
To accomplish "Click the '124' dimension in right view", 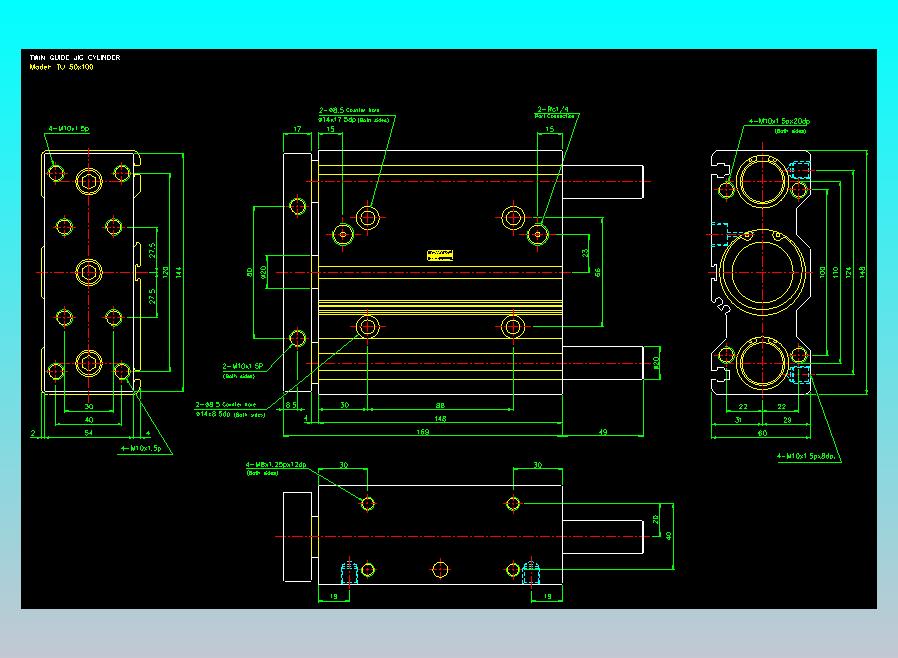I will point(848,273).
